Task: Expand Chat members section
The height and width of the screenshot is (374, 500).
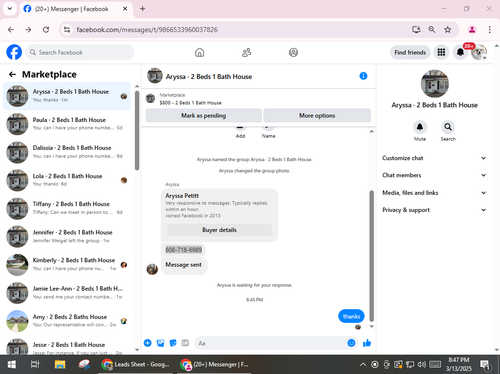Action: pos(434,175)
